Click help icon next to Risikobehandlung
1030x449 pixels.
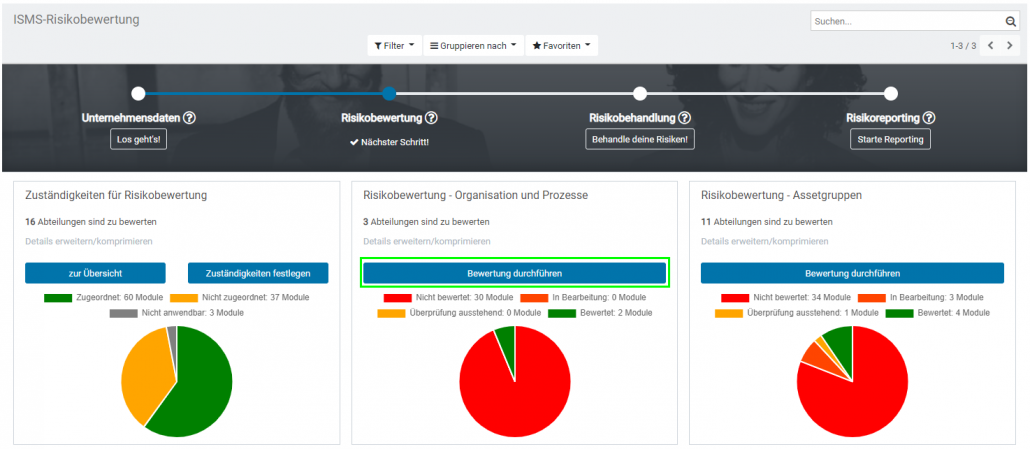coord(685,118)
